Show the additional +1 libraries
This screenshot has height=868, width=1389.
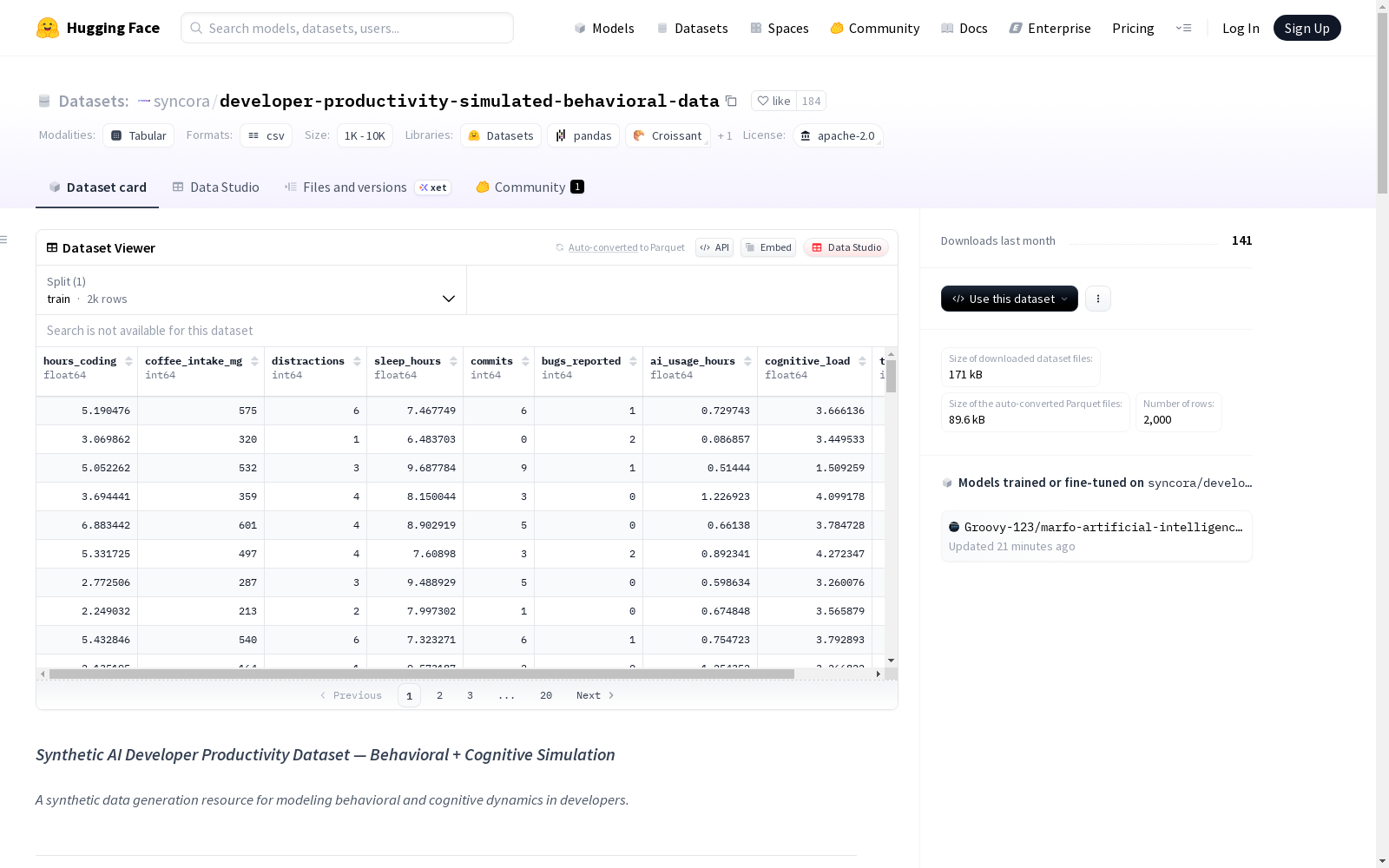pyautogui.click(x=725, y=135)
